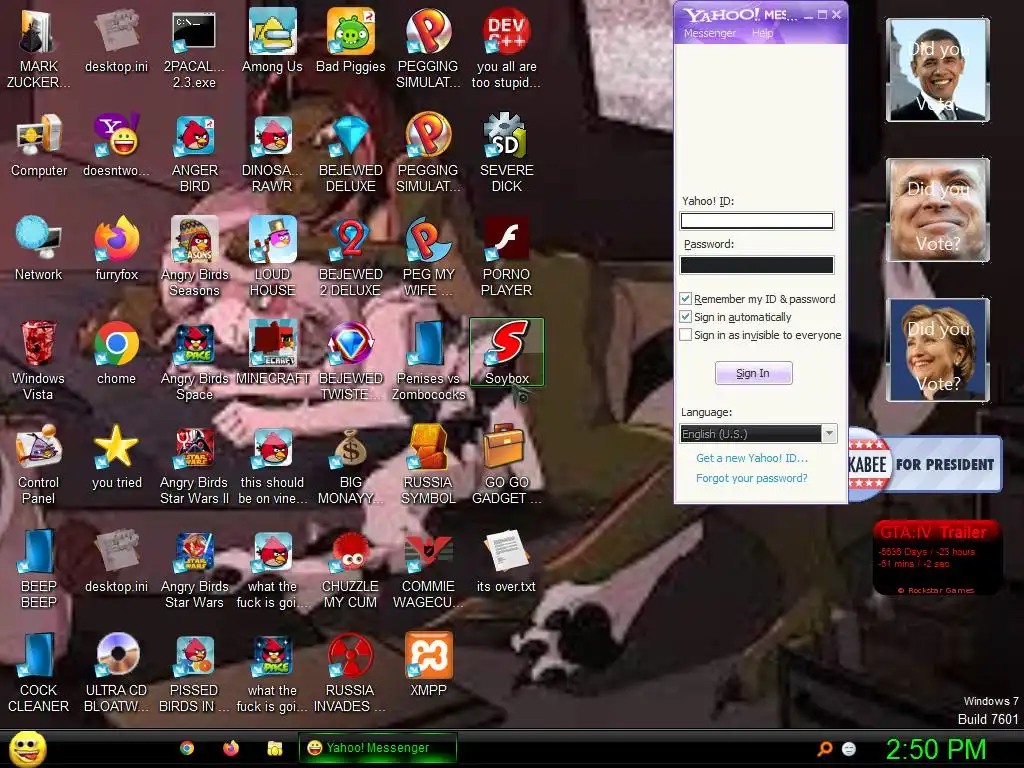The width and height of the screenshot is (1024, 768).
Task: Open the COMMIE WAGECU... desktop icon
Action: tap(428, 568)
